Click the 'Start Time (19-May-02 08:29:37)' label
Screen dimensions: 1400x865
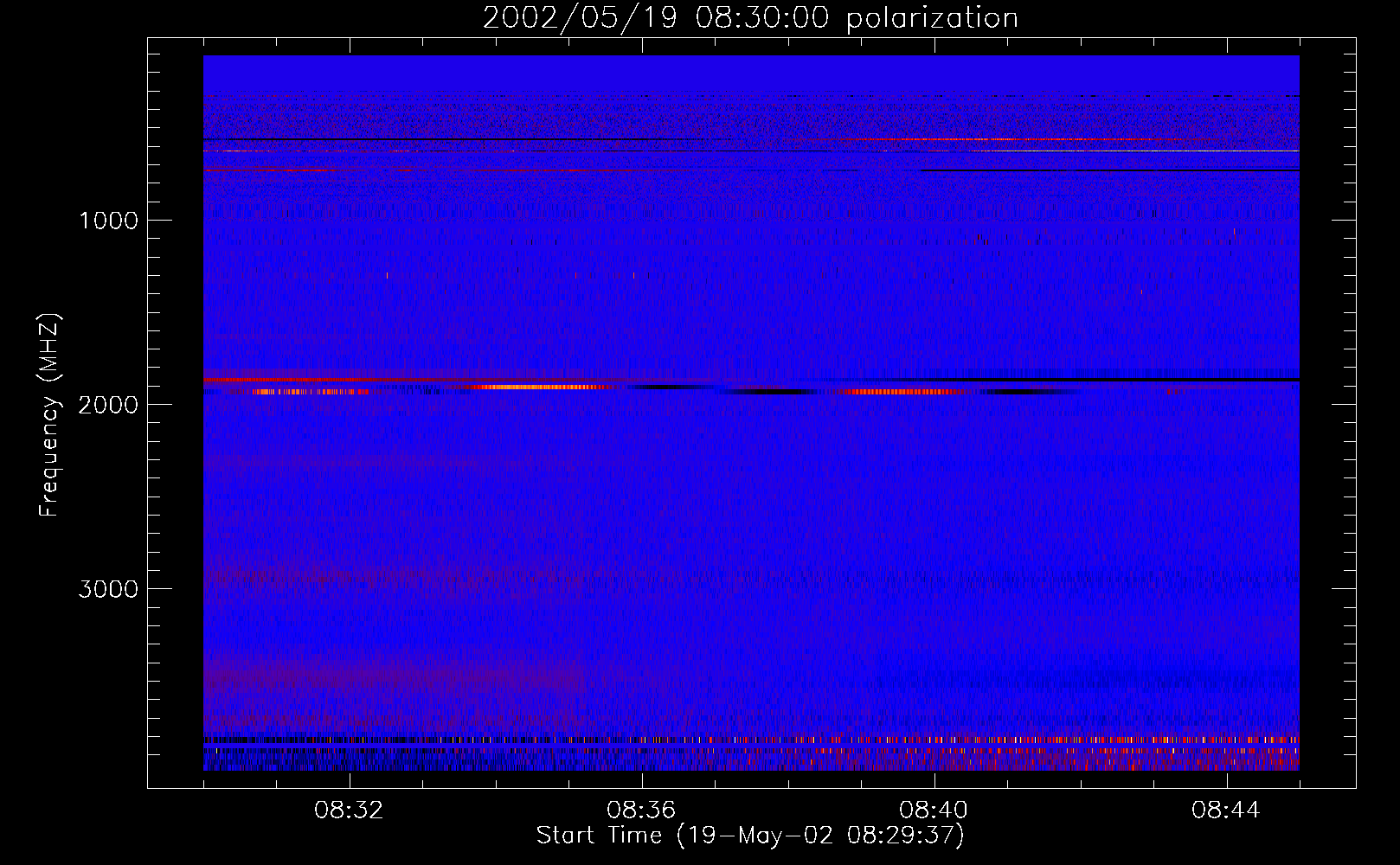750,836
